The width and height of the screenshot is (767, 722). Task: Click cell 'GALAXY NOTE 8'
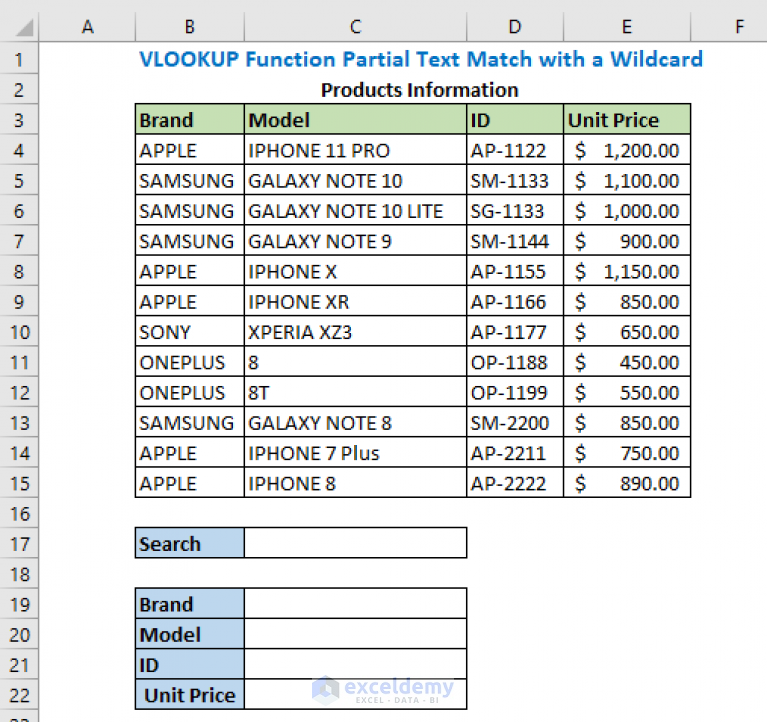coord(356,423)
